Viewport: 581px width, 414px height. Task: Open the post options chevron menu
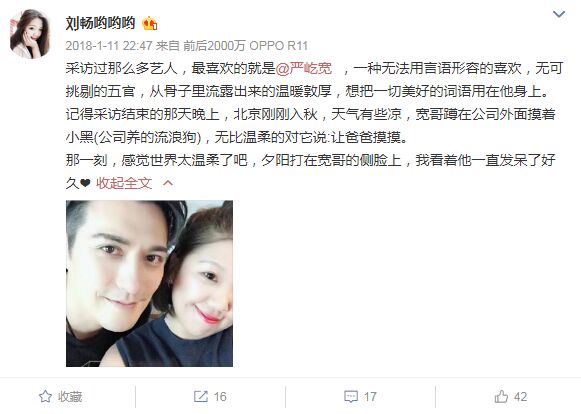tap(559, 14)
